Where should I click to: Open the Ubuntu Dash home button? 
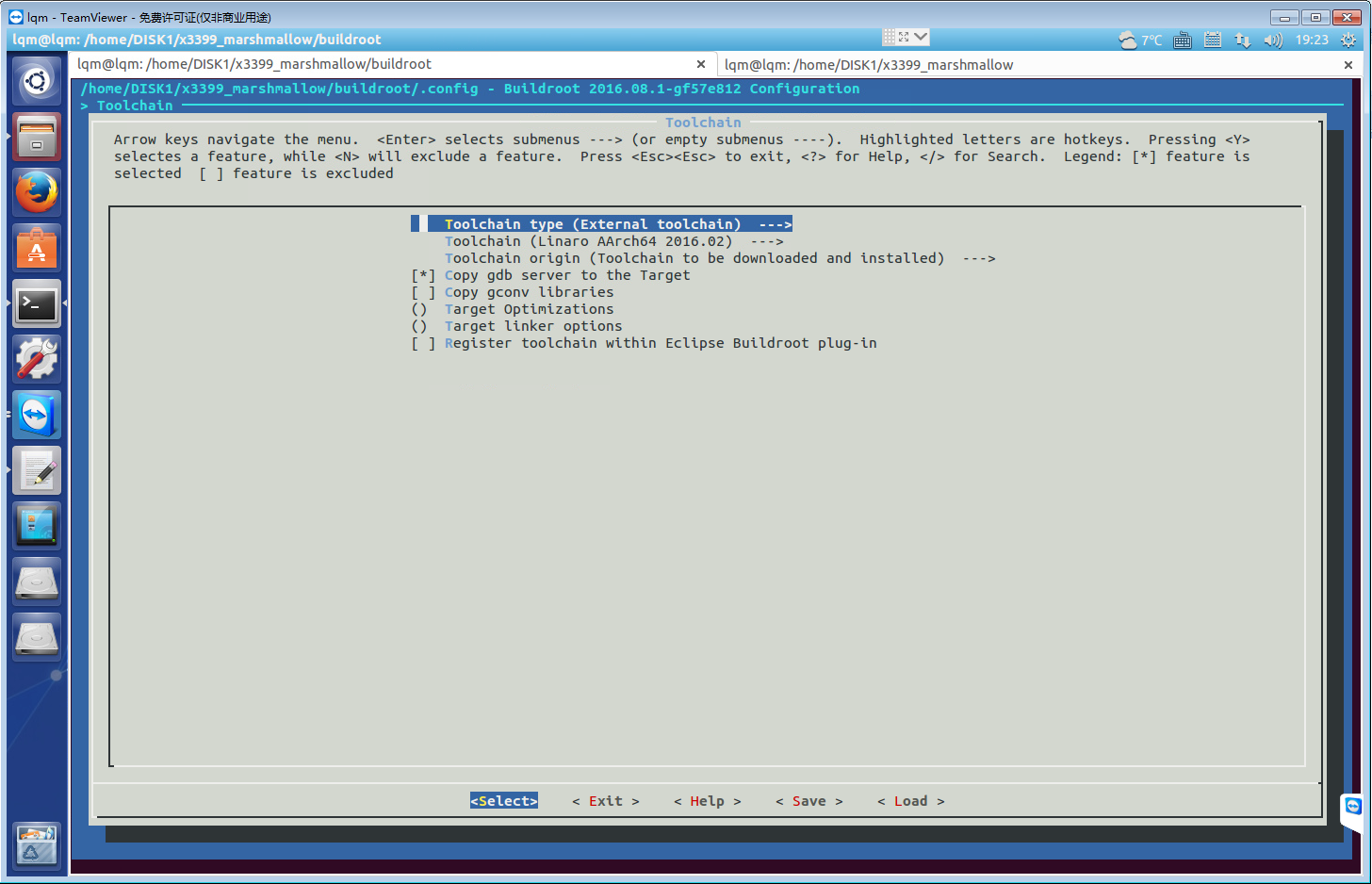(37, 82)
